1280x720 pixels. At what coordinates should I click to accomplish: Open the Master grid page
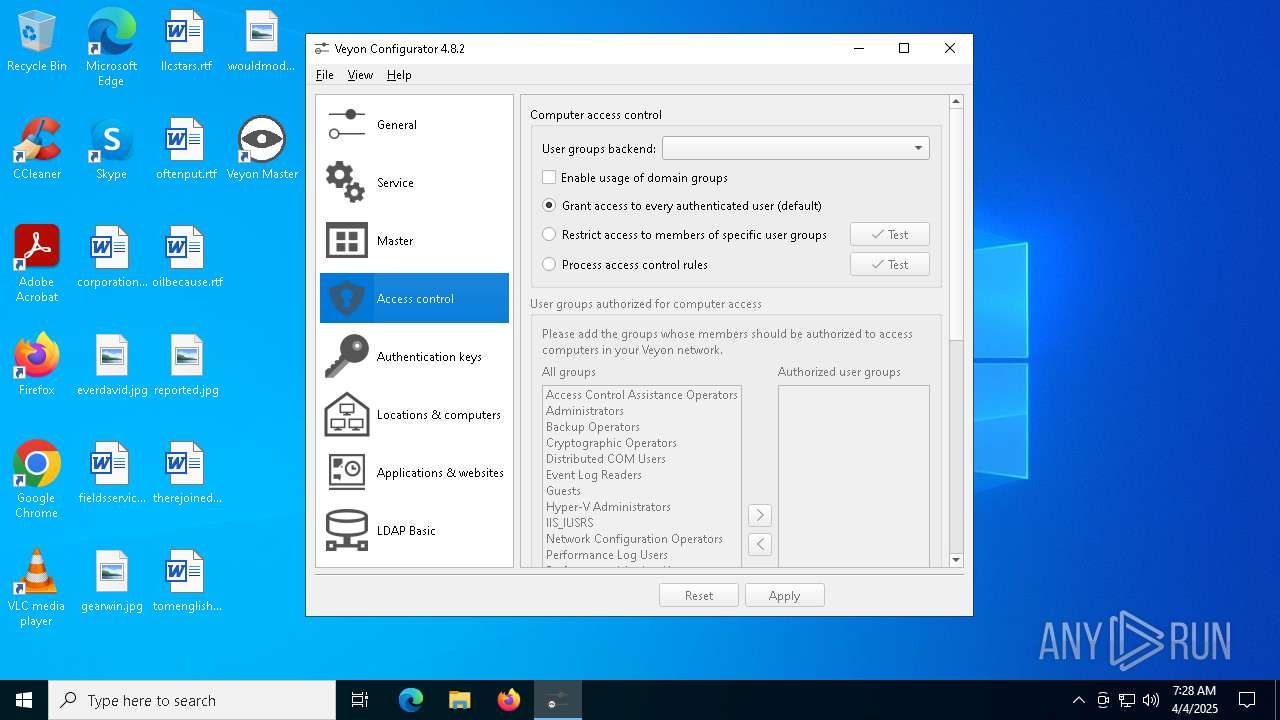tap(414, 241)
